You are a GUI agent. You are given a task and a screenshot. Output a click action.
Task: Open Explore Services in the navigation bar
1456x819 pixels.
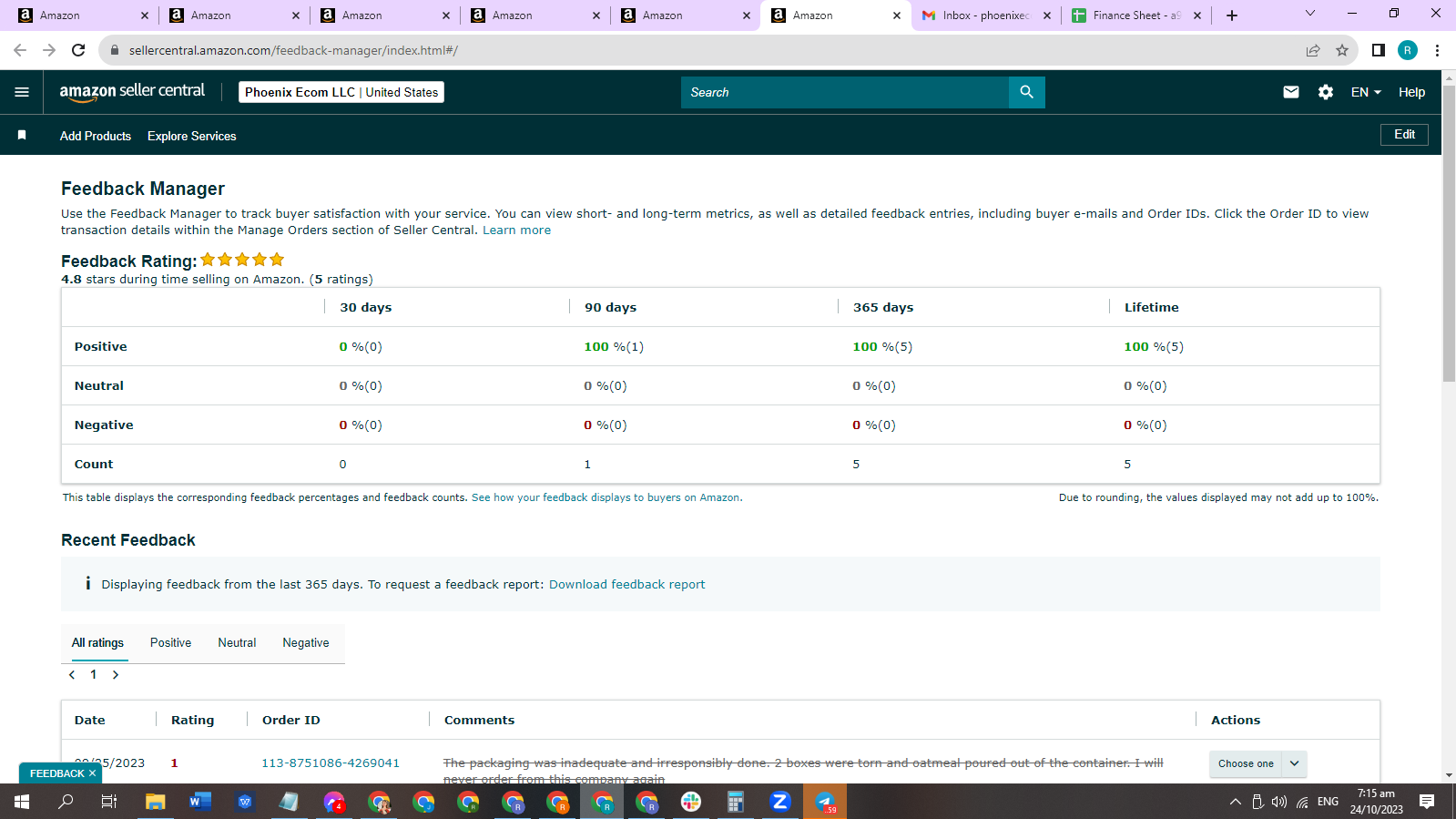192,136
